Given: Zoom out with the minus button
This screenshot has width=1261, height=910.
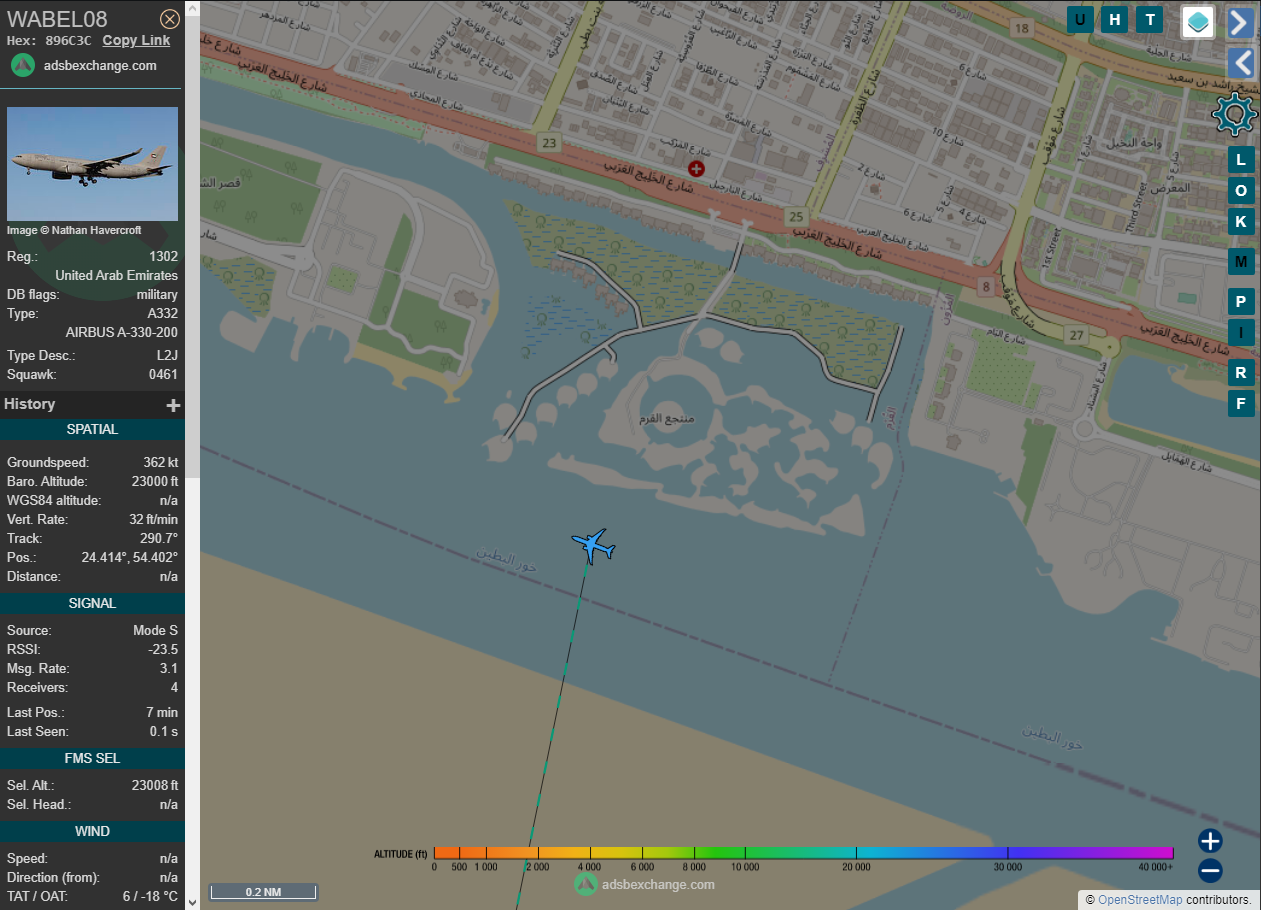Looking at the screenshot, I should click(1210, 871).
